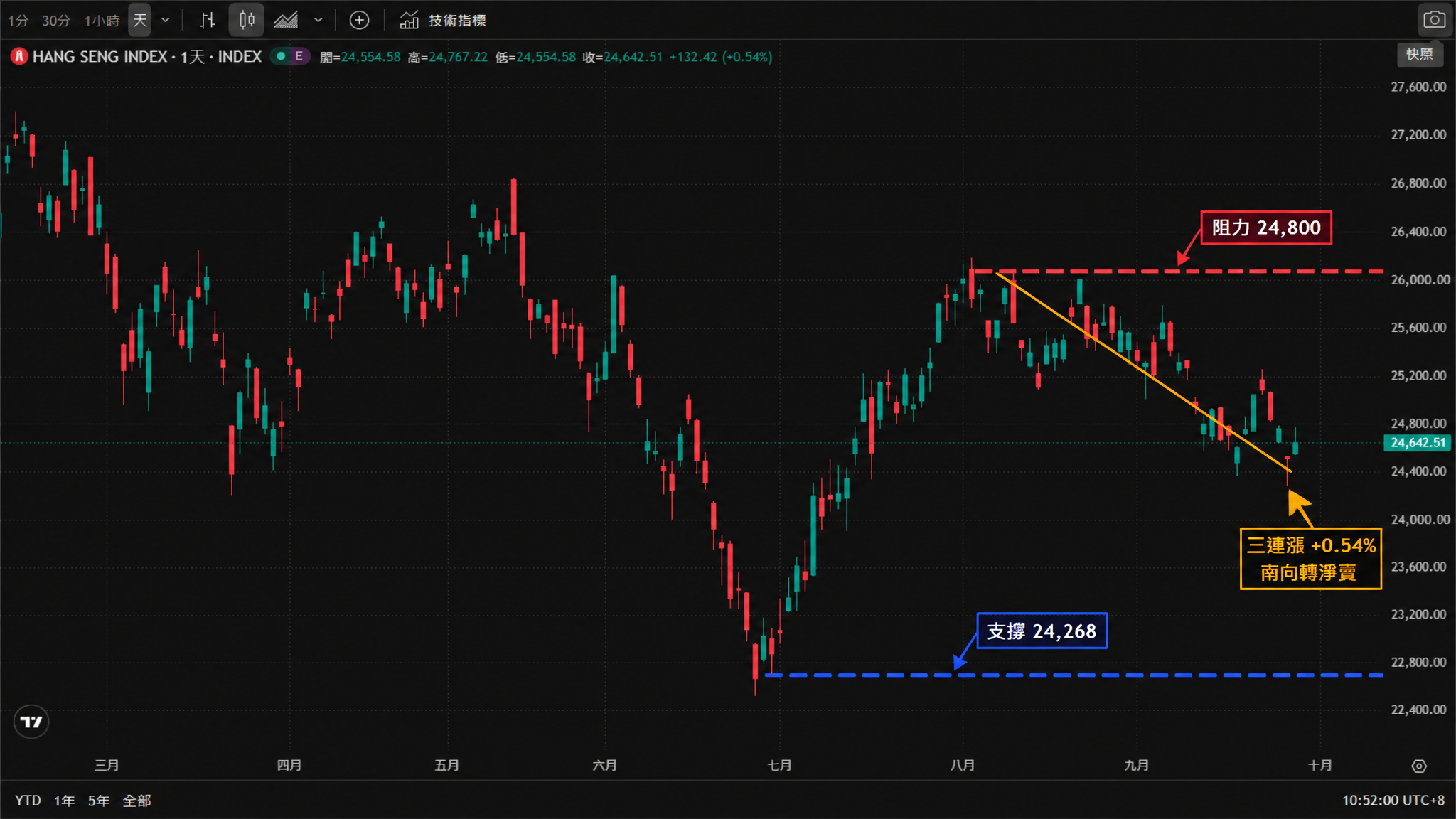
Task: Select the 30分 interval
Action: click(56, 21)
